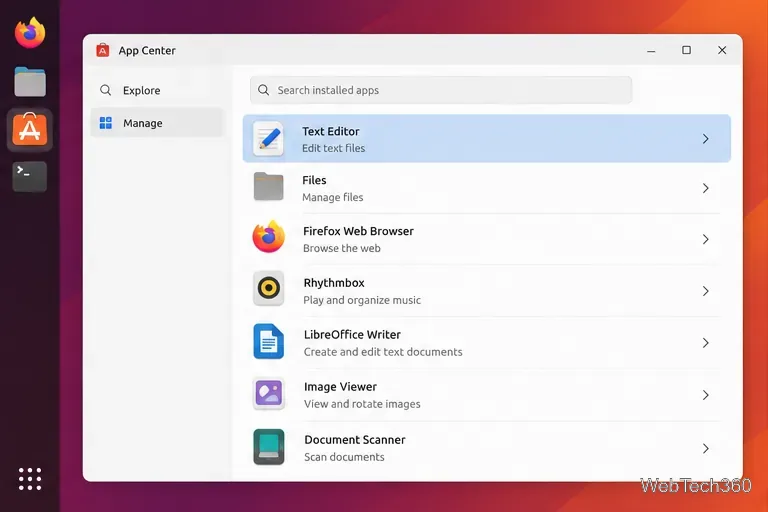768x512 pixels.
Task: Click the Rhythmbox row chevron
Action: click(x=705, y=291)
